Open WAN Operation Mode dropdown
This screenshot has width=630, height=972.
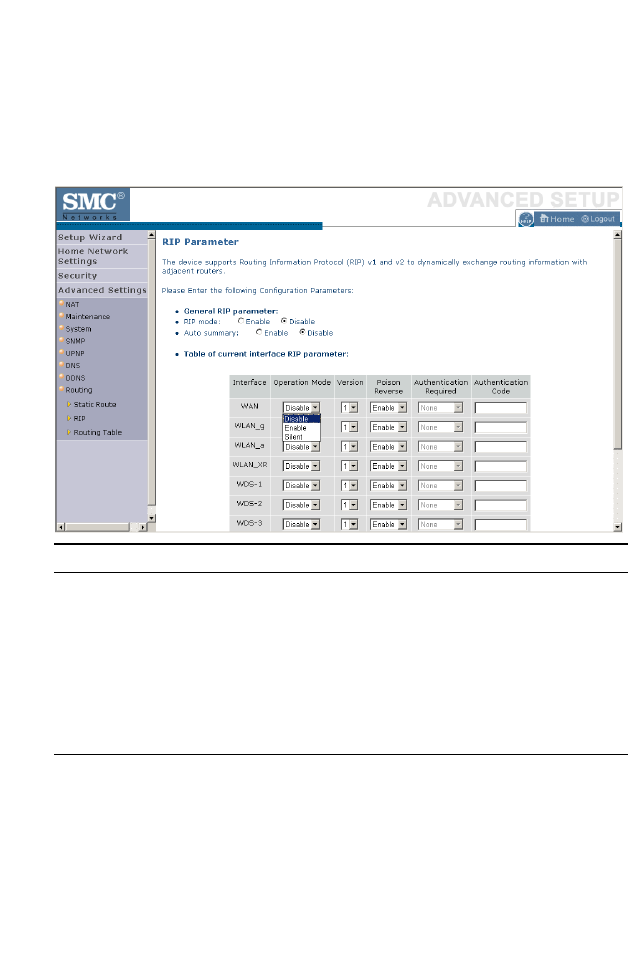(301, 408)
